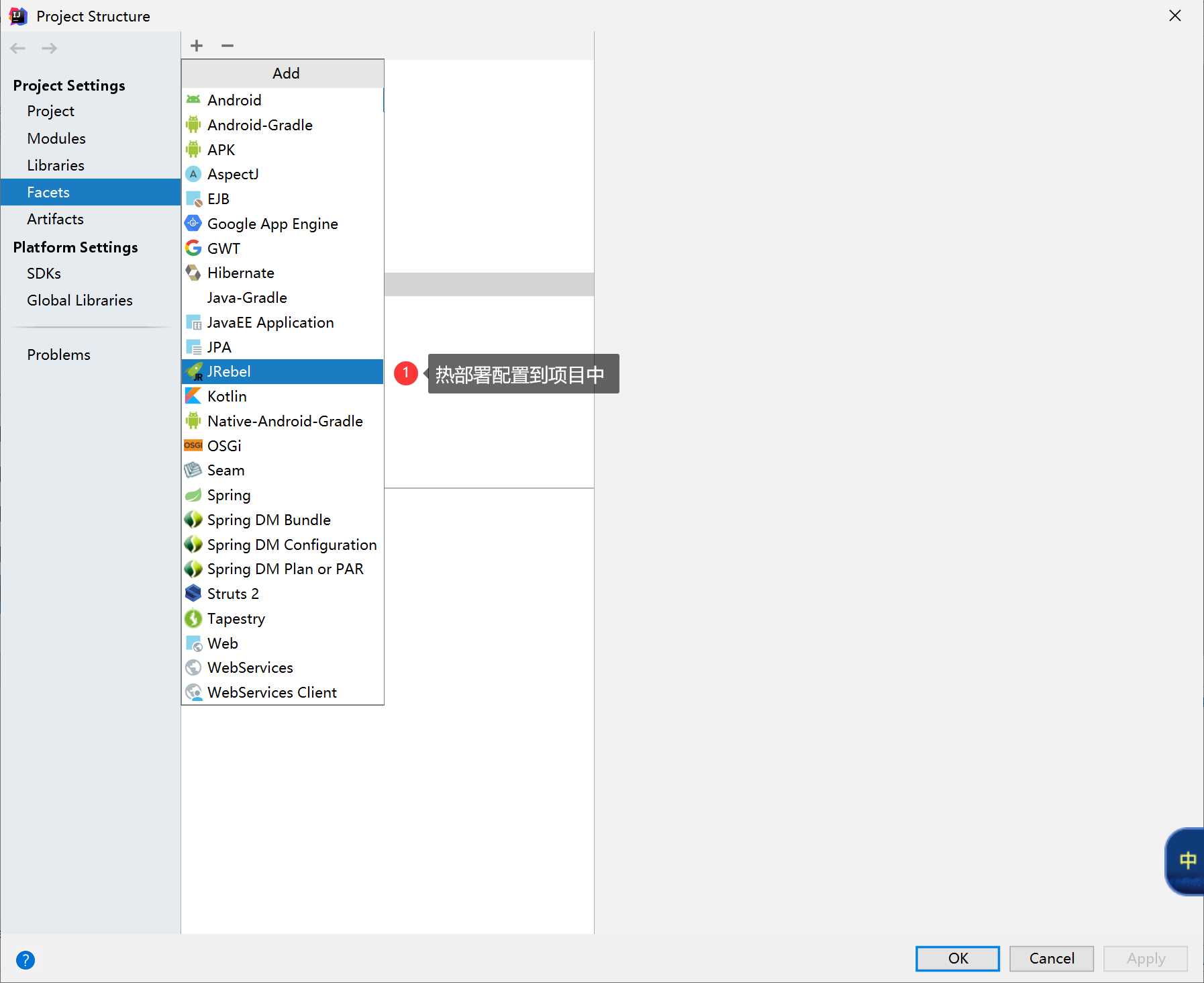The height and width of the screenshot is (983, 1204).
Task: Choose Android-Gradle from the Add list
Action: tap(283, 125)
